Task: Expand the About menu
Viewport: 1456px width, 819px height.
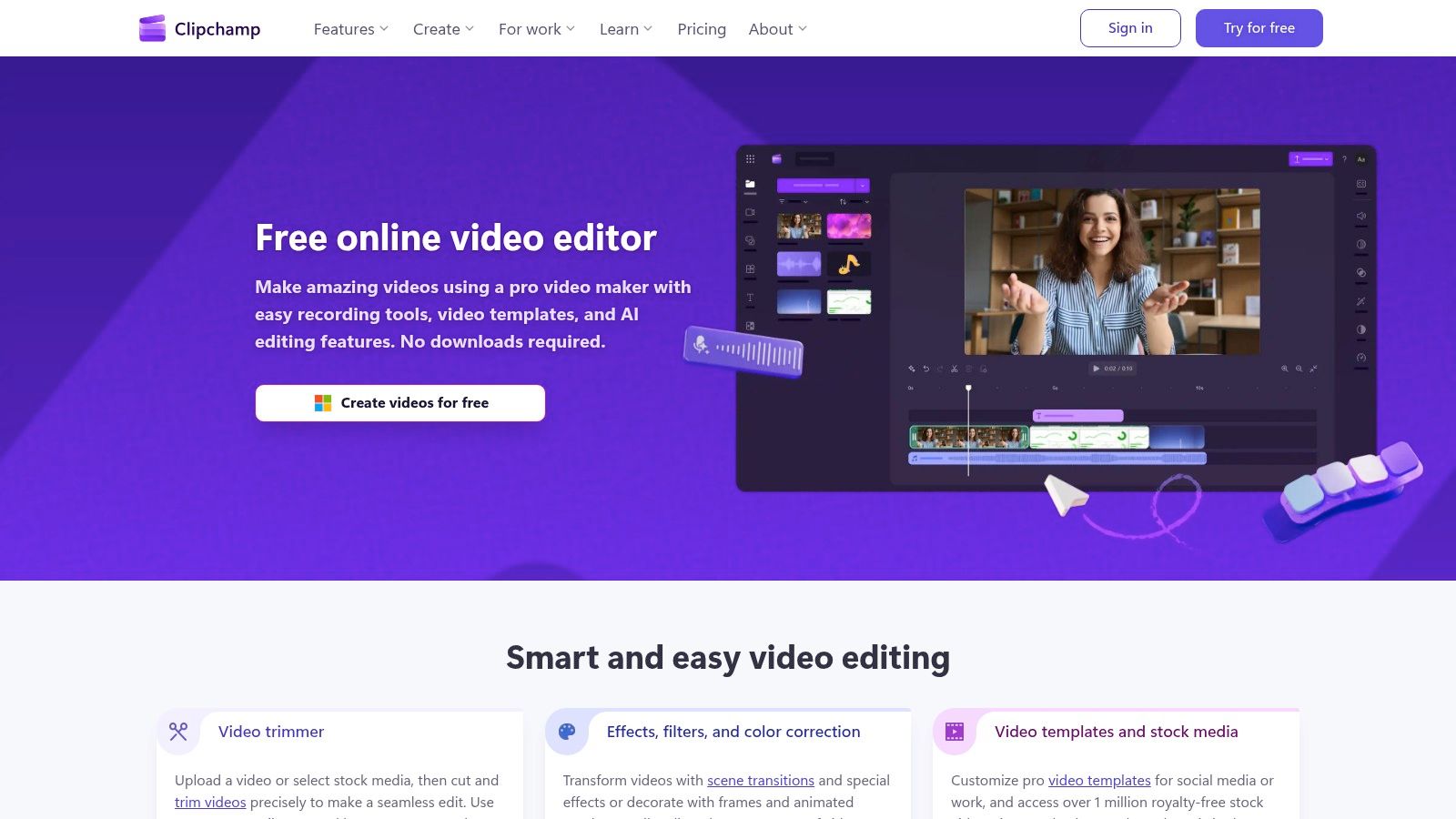Action: (x=778, y=29)
